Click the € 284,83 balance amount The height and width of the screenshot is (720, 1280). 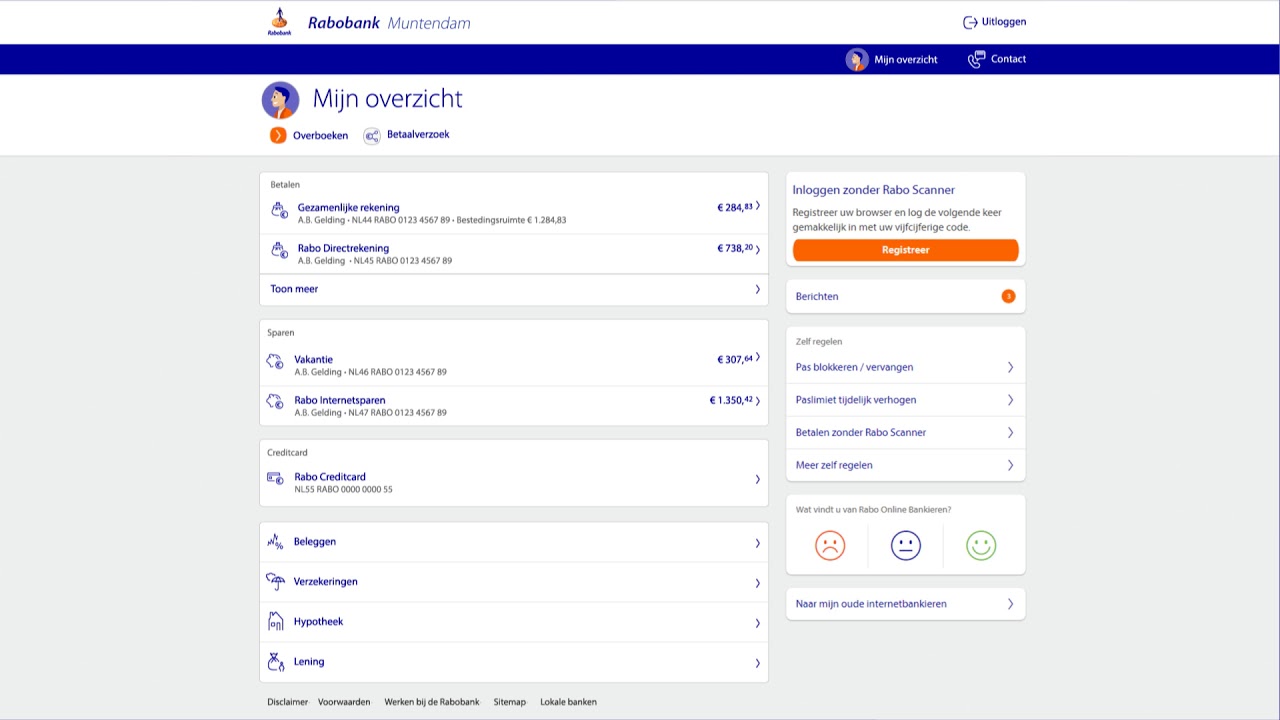[735, 207]
